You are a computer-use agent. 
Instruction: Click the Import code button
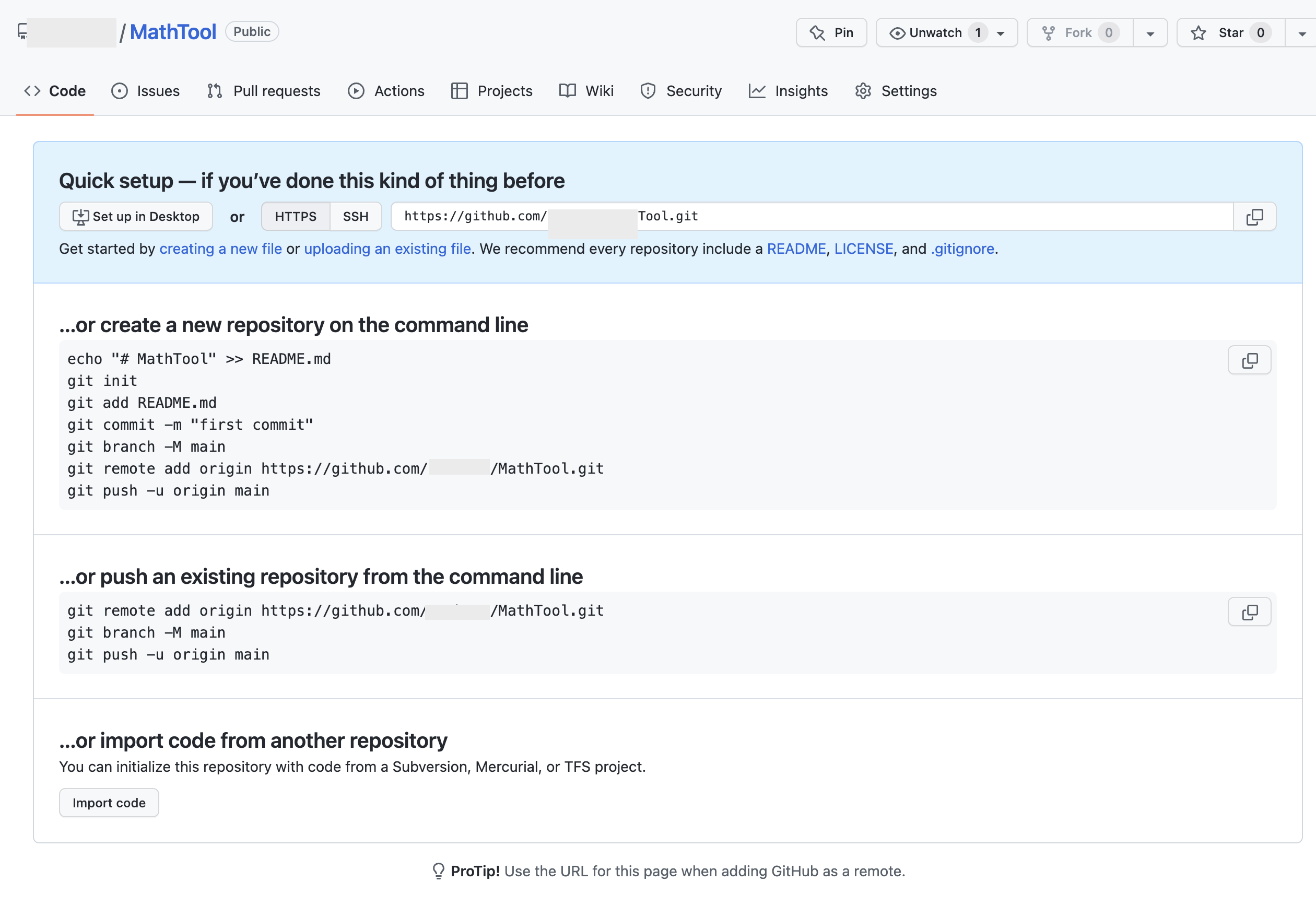click(109, 802)
